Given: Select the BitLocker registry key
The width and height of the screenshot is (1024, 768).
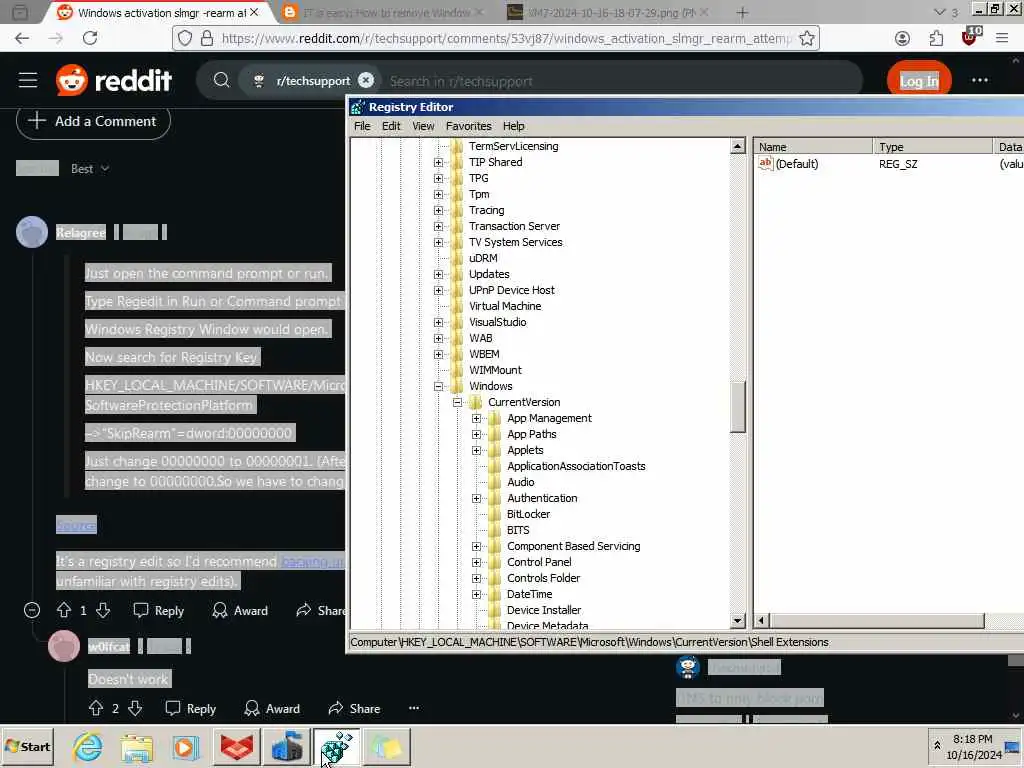Looking at the screenshot, I should [x=528, y=514].
